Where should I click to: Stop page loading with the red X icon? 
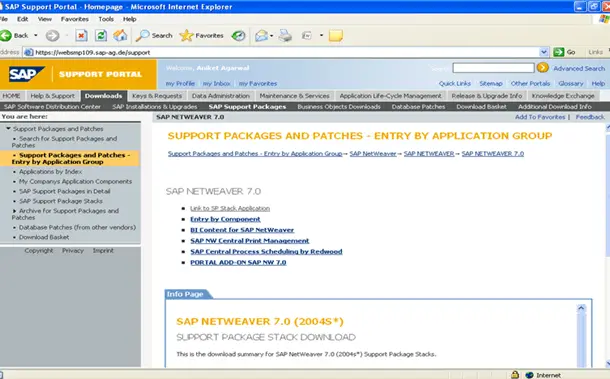click(x=81, y=36)
